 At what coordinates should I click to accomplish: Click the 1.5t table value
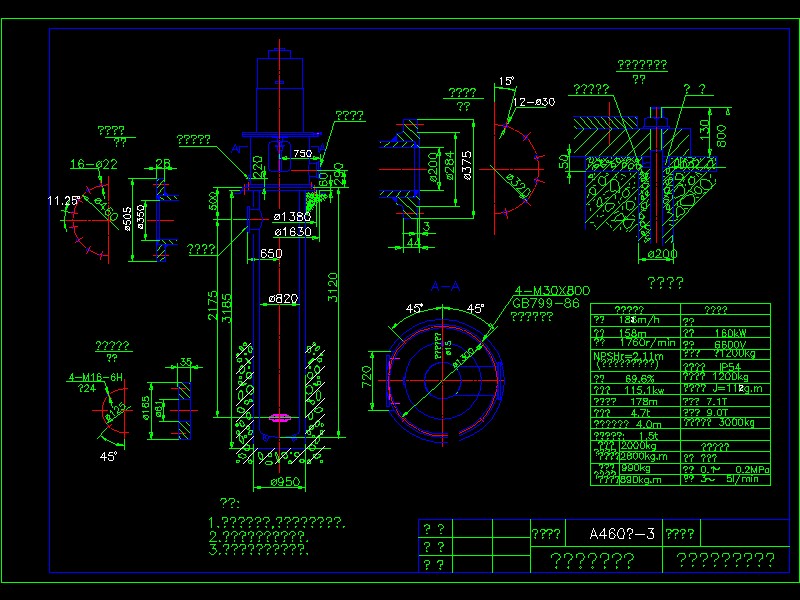[x=648, y=436]
